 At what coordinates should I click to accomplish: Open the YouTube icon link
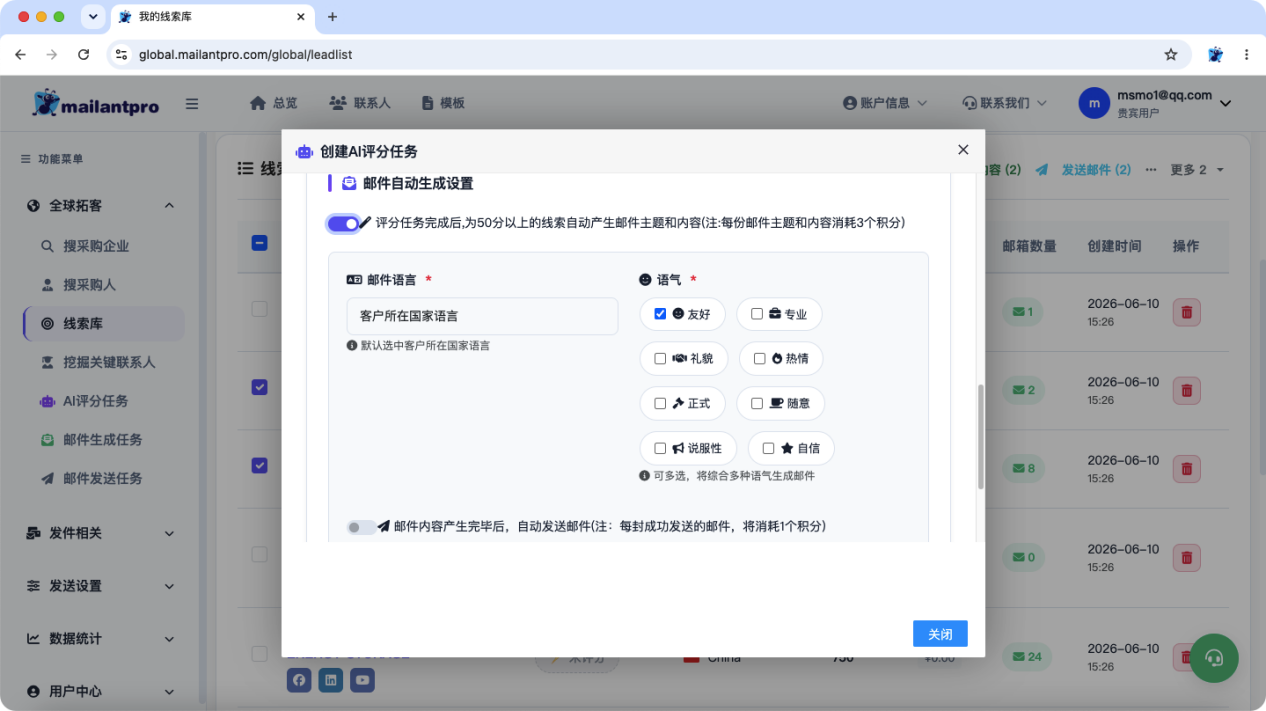click(x=362, y=680)
